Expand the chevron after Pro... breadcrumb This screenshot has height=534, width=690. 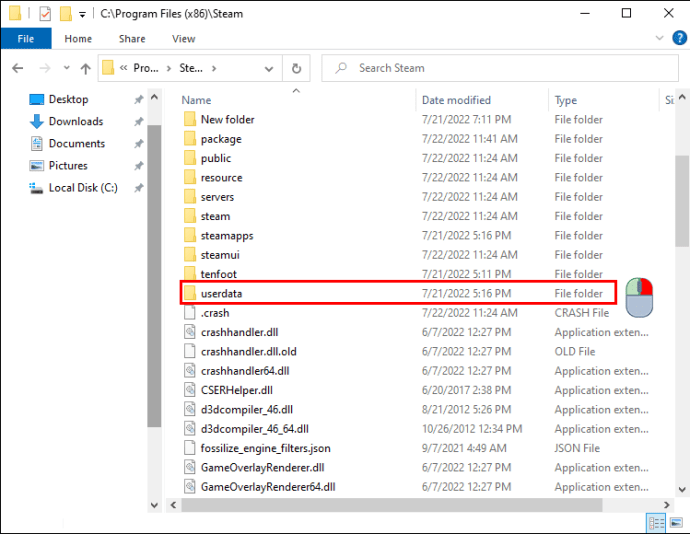coord(169,68)
